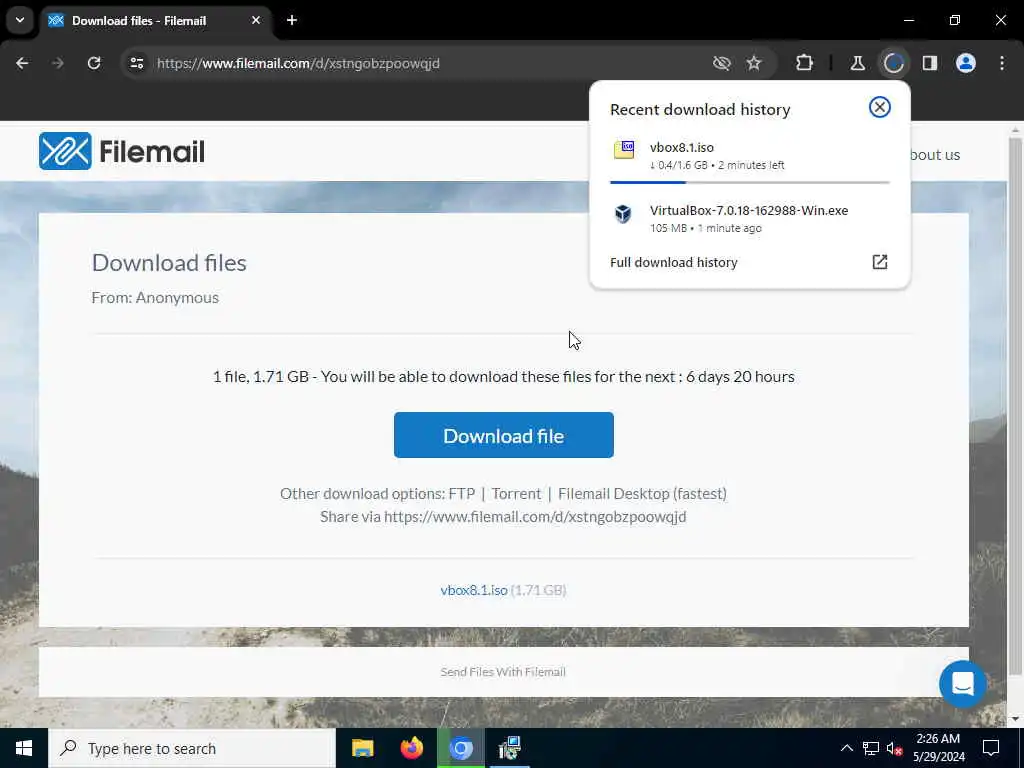Viewport: 1024px width, 768px height.
Task: Open VirtualBox-7.0.18-162988-Win.exe download entry
Action: [750, 218]
